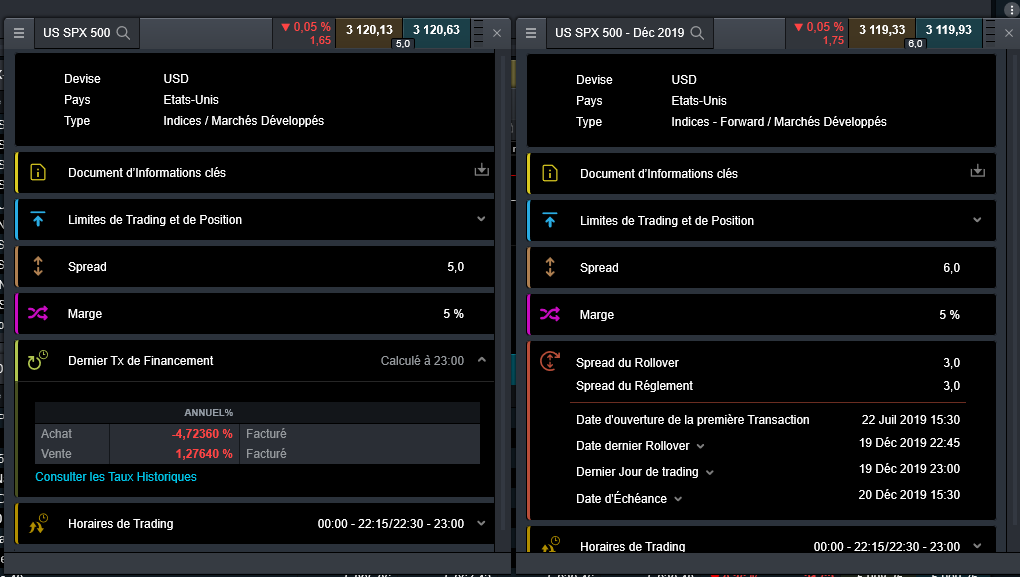Click Calculé à 23:00 text
The width and height of the screenshot is (1020, 577).
(422, 360)
